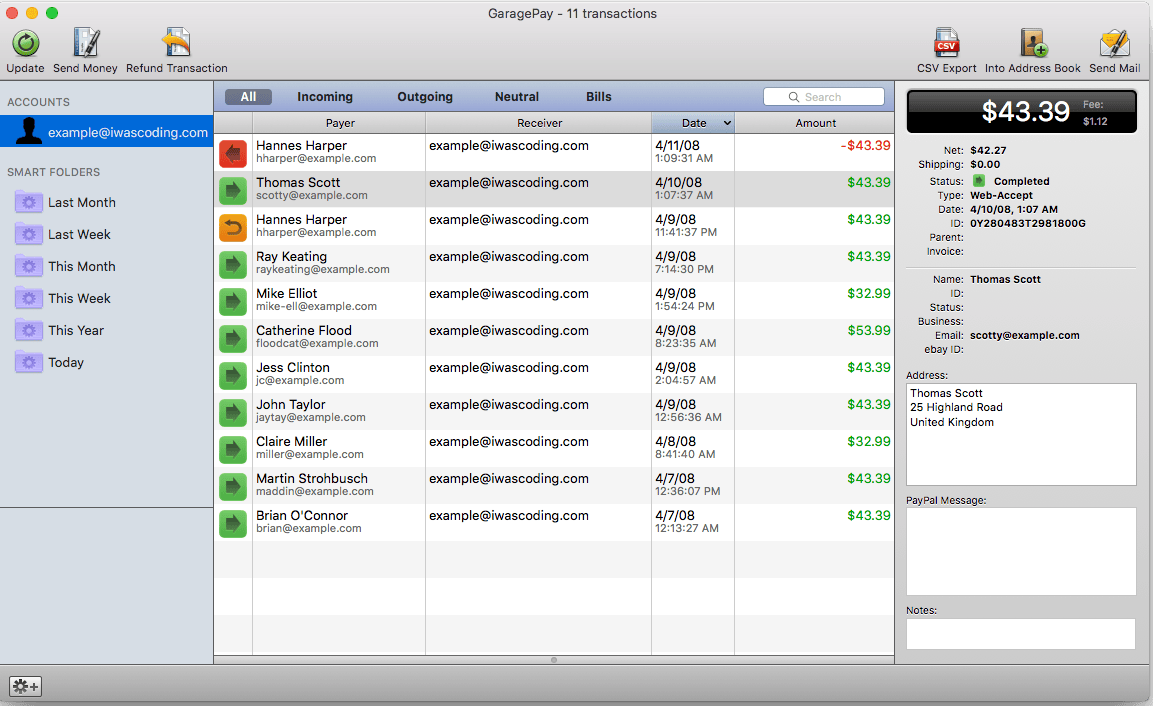Viewport: 1153px width, 706px height.
Task: Click the green arrow icon beside Catherine Flood
Action: point(233,338)
